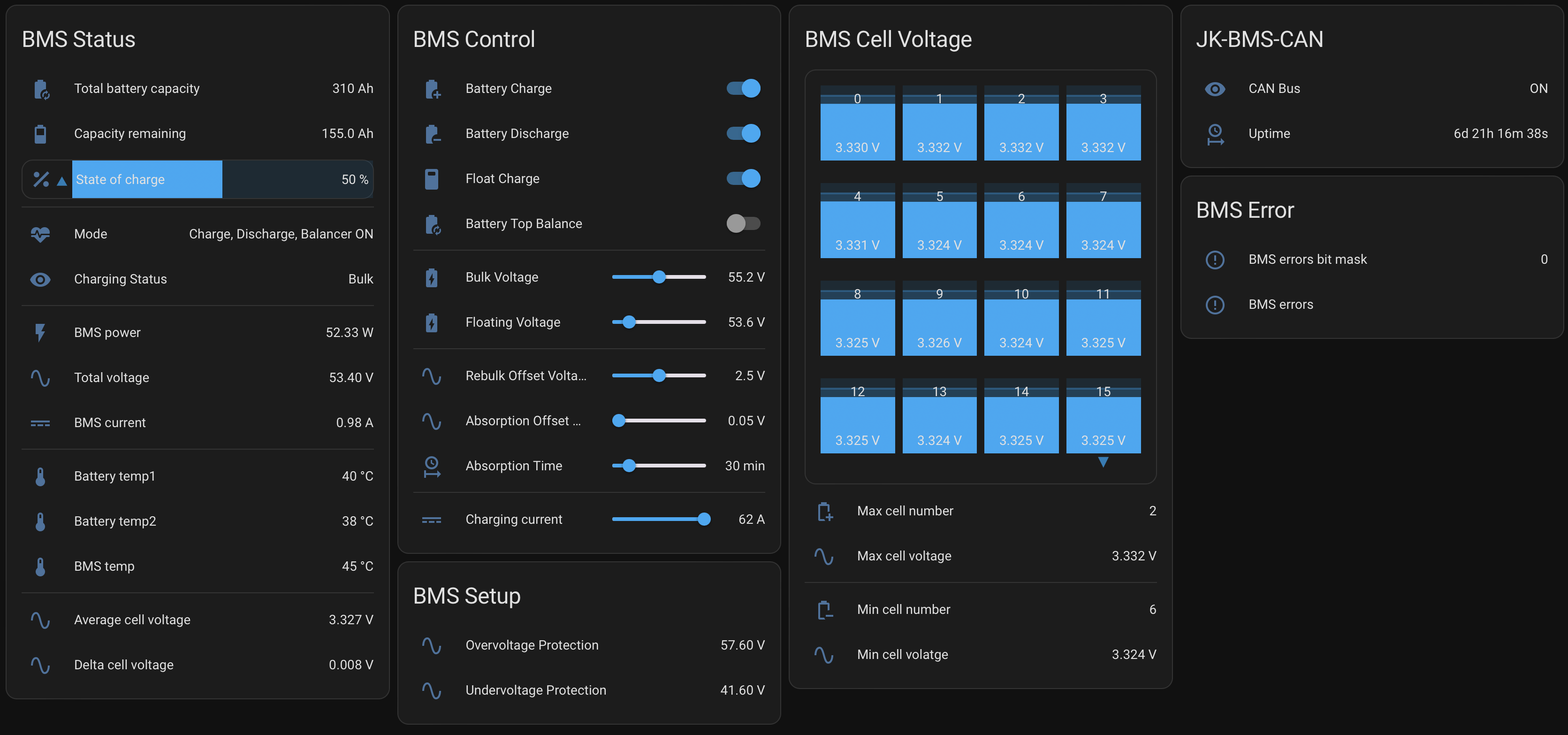1568x735 pixels.
Task: Turn off the Float Charge toggle
Action: pos(743,179)
